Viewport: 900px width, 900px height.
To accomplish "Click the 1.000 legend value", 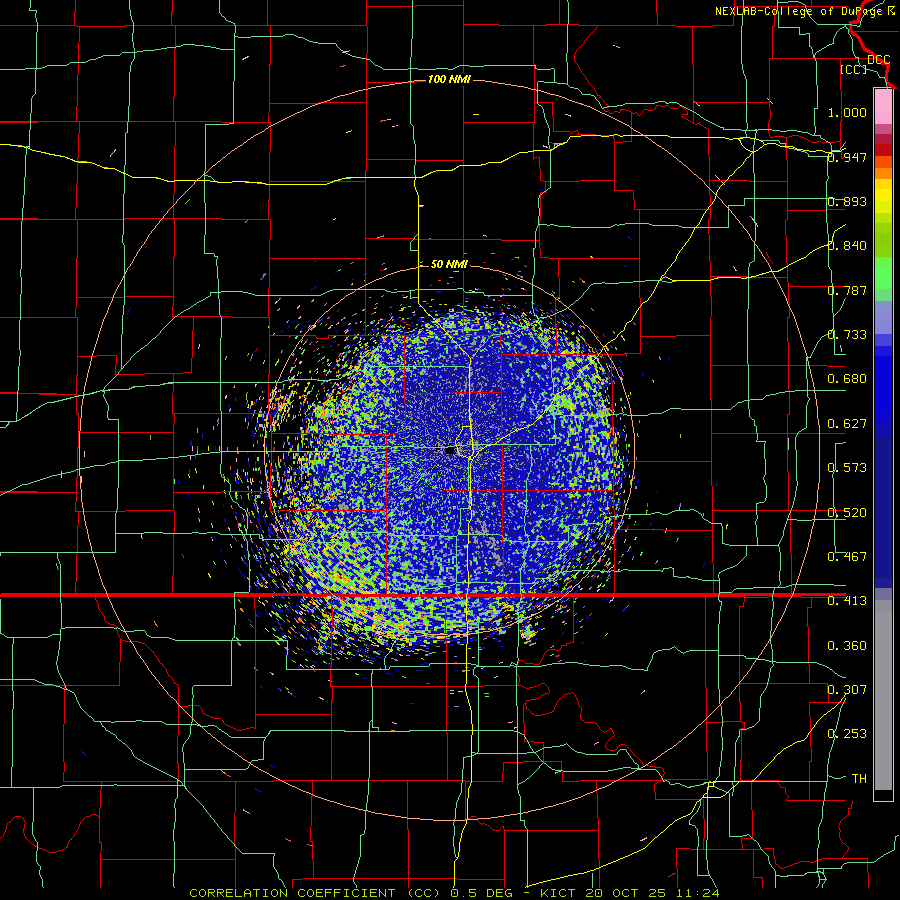I will (847, 112).
